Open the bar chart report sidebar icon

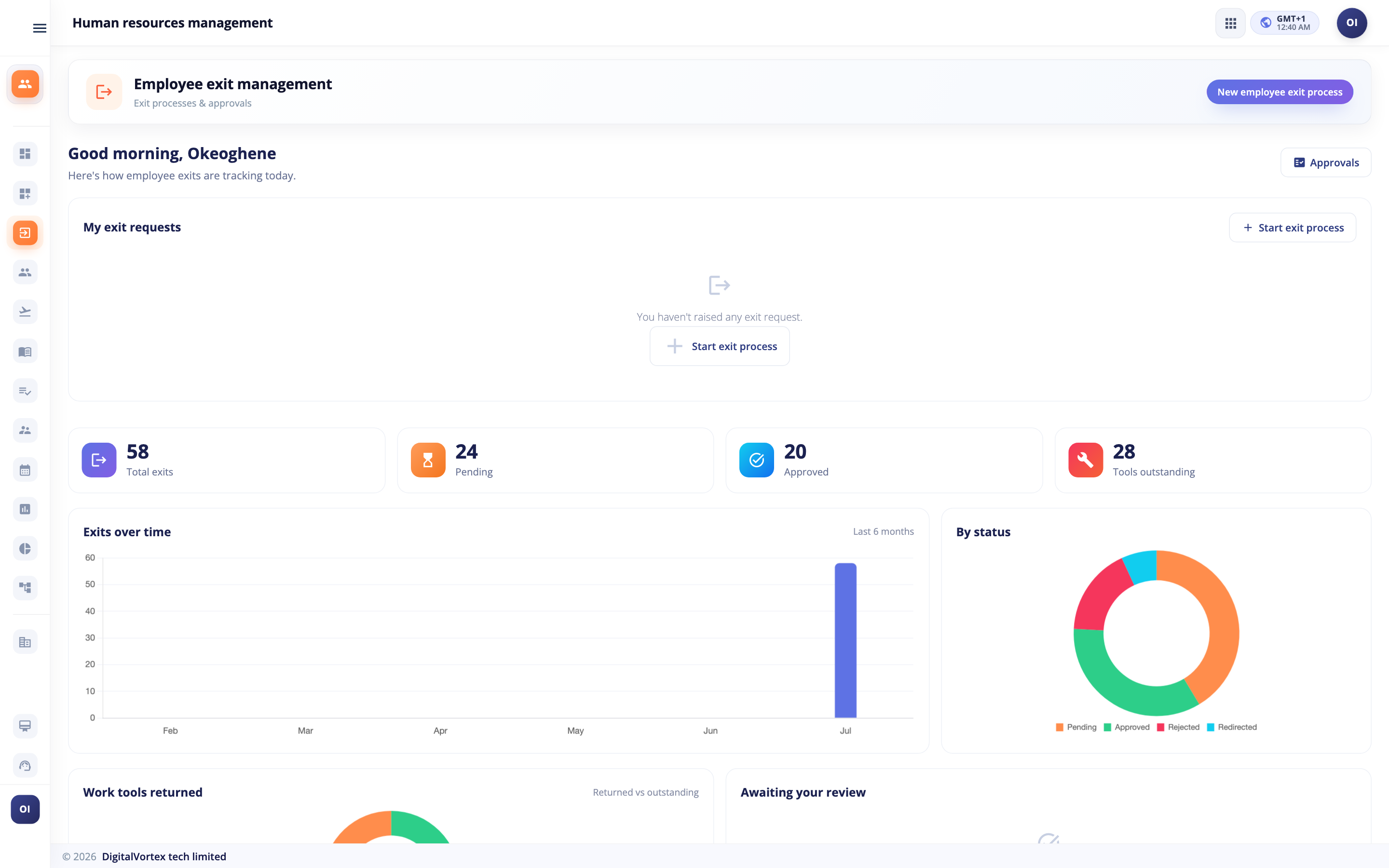click(25, 509)
